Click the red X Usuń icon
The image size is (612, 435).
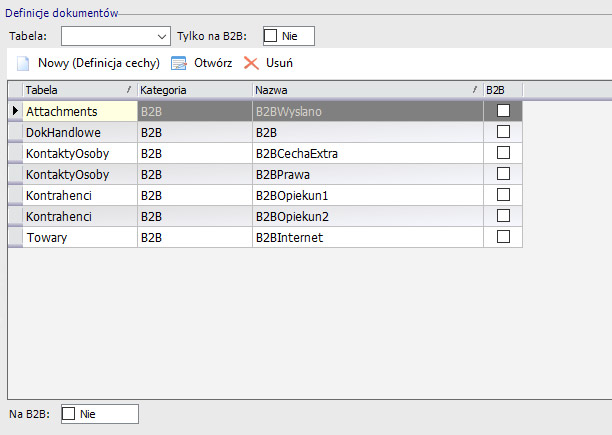[251, 63]
